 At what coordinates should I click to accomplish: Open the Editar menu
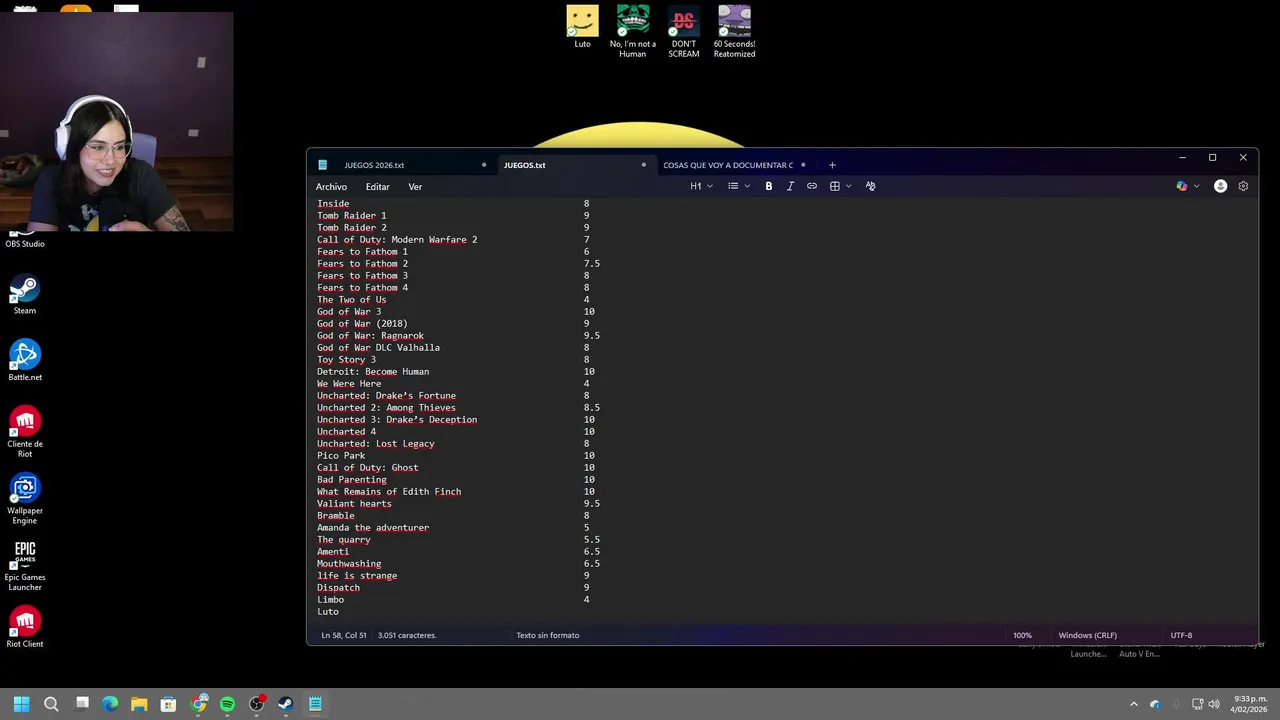(377, 187)
